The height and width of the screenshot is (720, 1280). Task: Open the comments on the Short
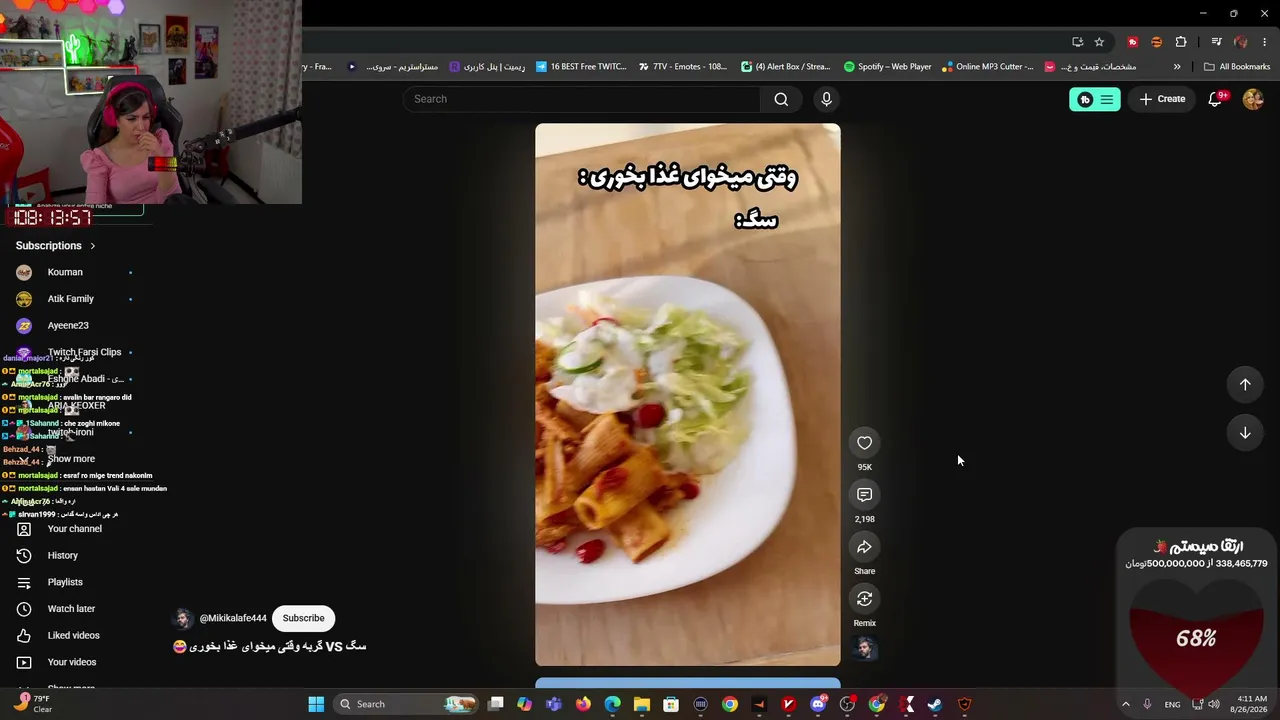tap(864, 495)
